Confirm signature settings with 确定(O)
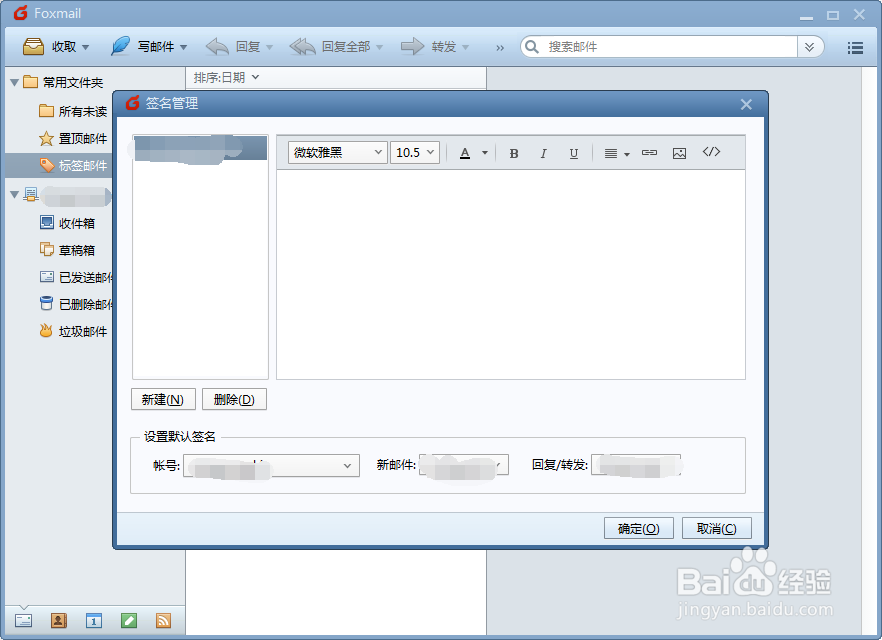Image resolution: width=882 pixels, height=640 pixels. [x=638, y=528]
